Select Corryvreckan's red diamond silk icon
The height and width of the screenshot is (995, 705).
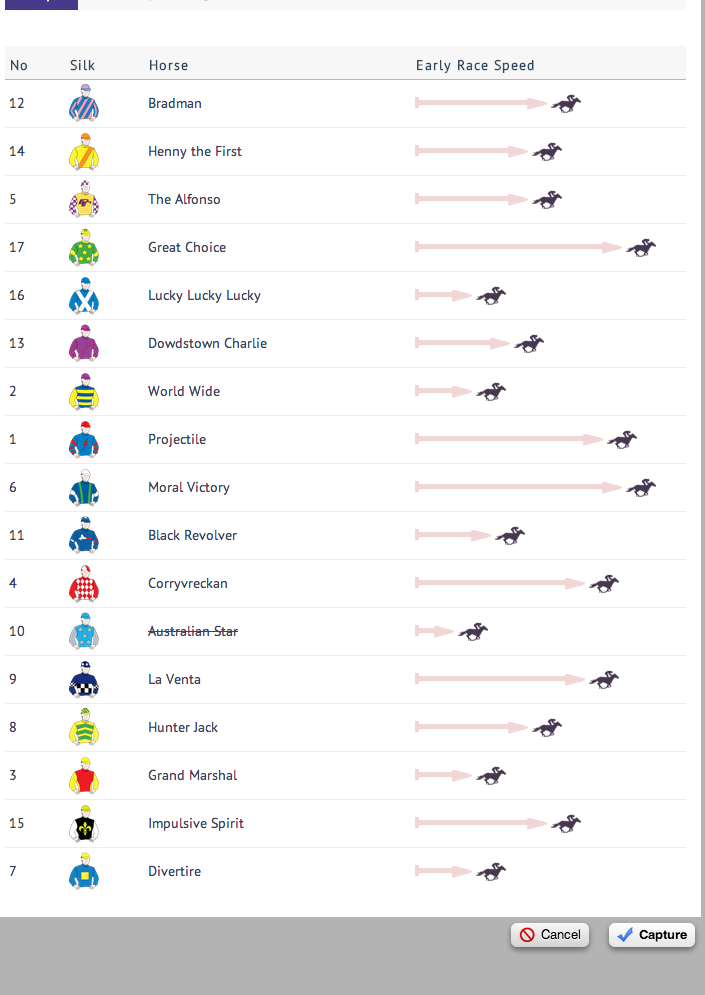click(x=84, y=583)
